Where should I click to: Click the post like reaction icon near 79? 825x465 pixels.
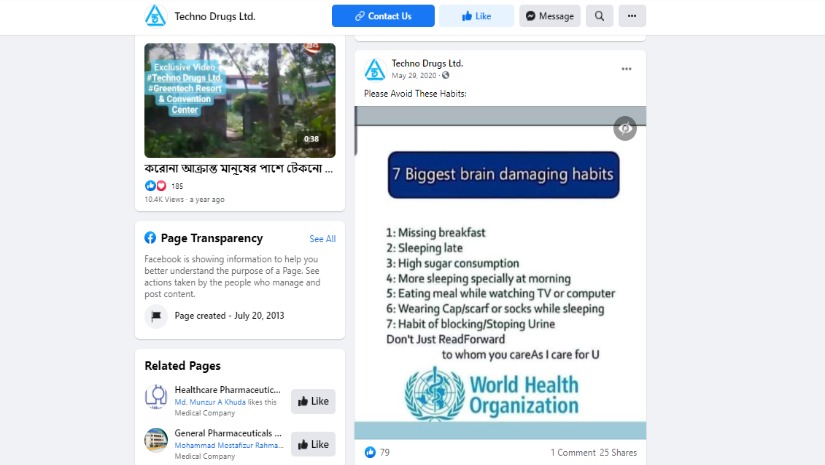370,452
